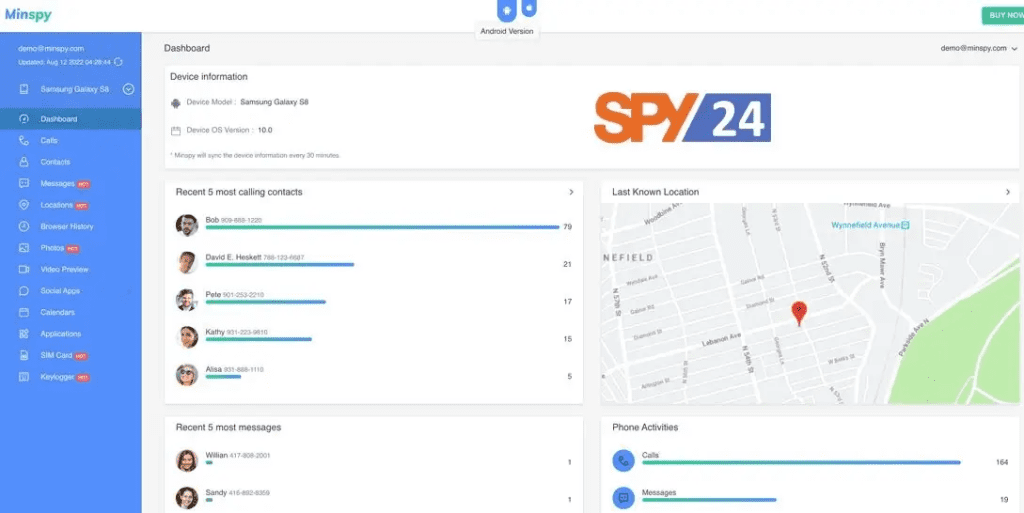
Task: Click the Applications grid icon
Action: coord(24,334)
